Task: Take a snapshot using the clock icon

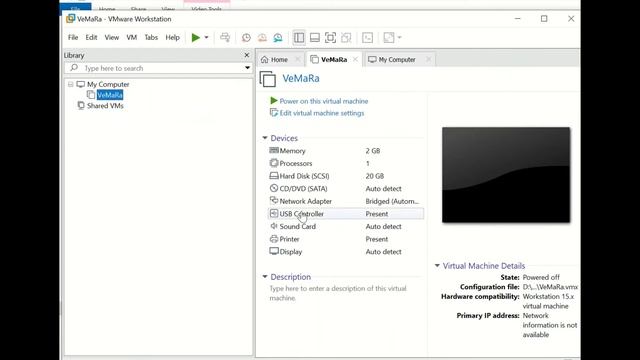Action: (x=246, y=38)
